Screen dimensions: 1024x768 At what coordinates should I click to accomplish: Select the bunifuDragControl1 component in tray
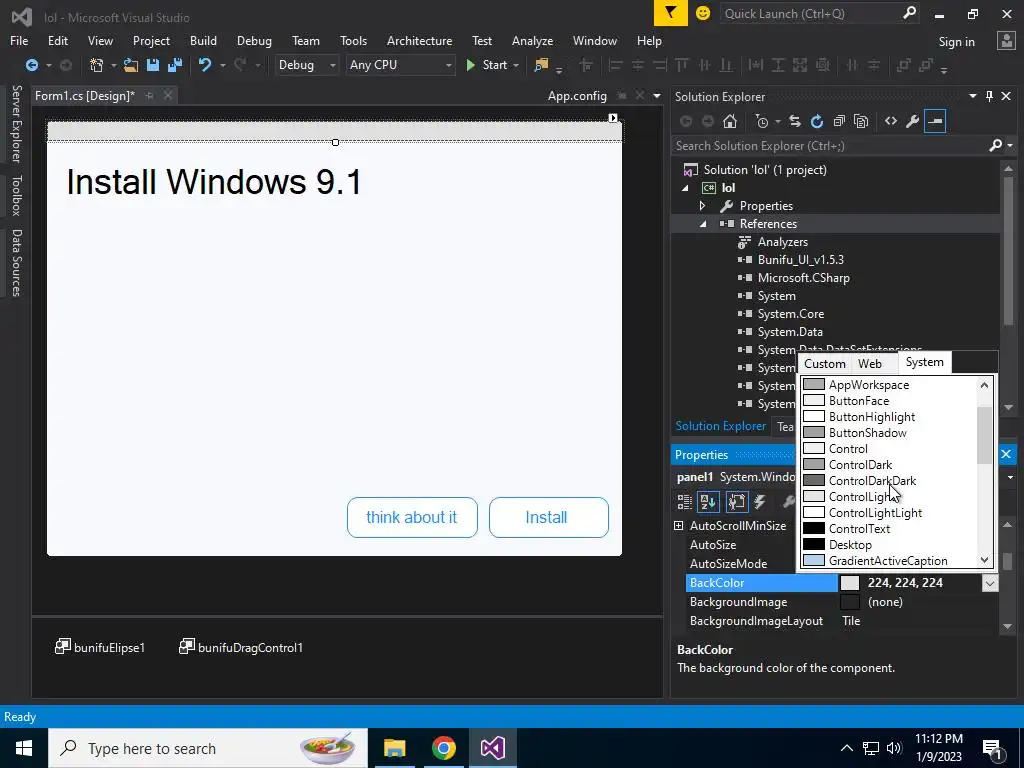(241, 647)
